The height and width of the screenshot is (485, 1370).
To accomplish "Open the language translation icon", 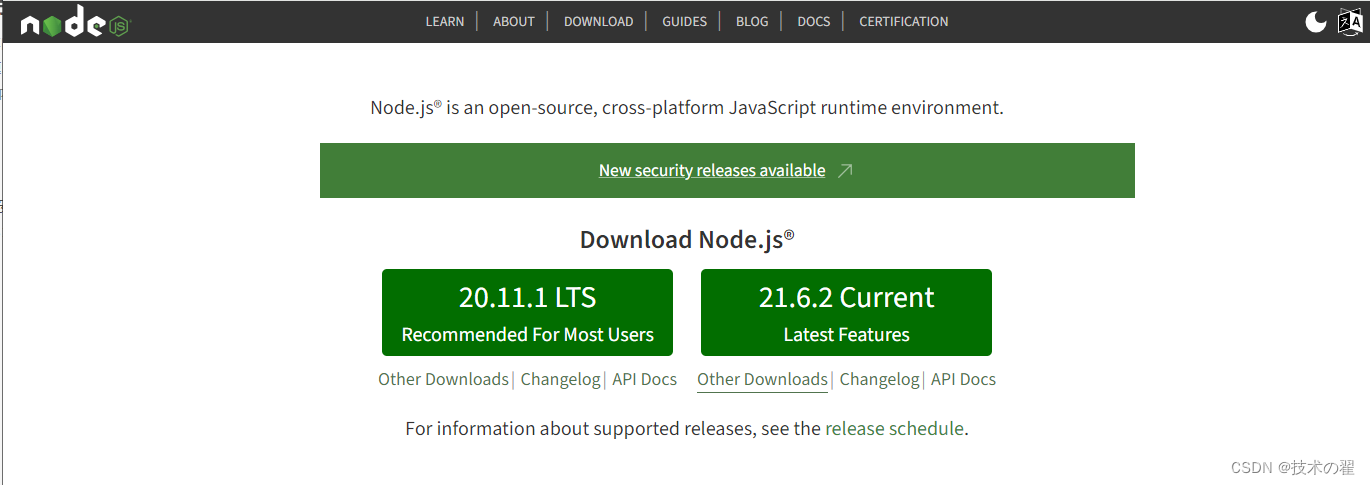I will pos(1350,21).
